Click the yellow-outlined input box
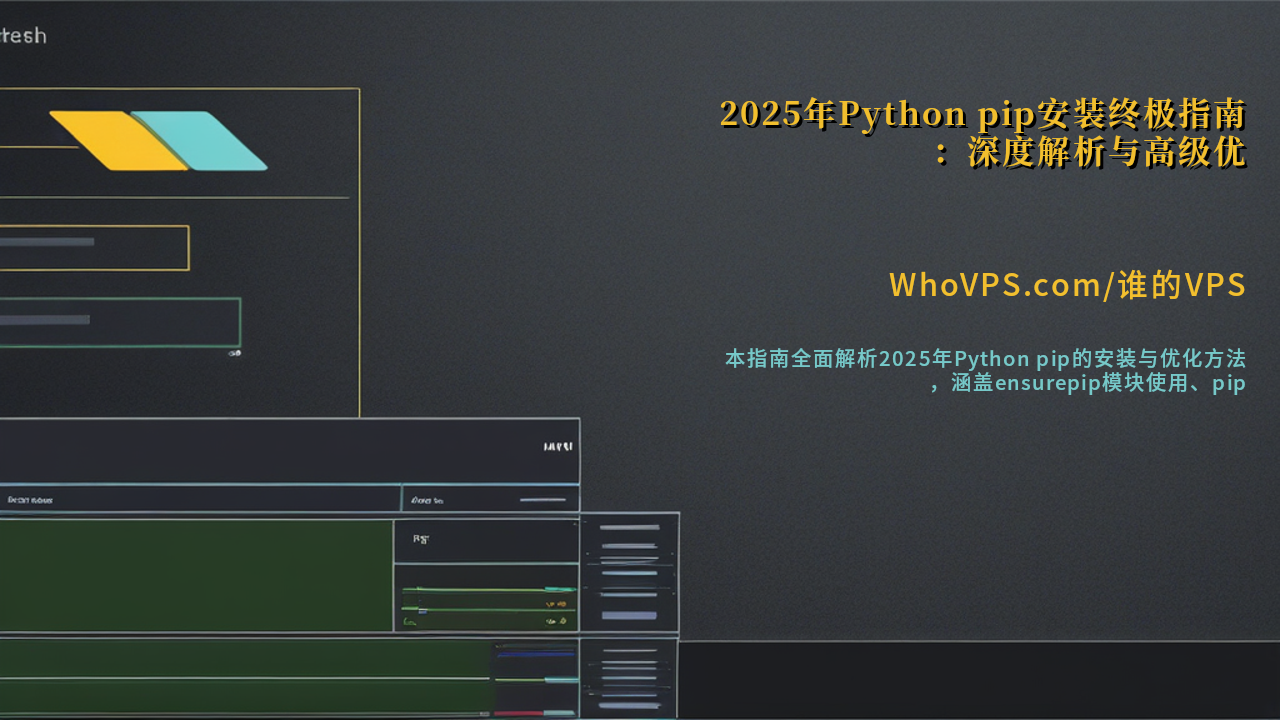 94,248
